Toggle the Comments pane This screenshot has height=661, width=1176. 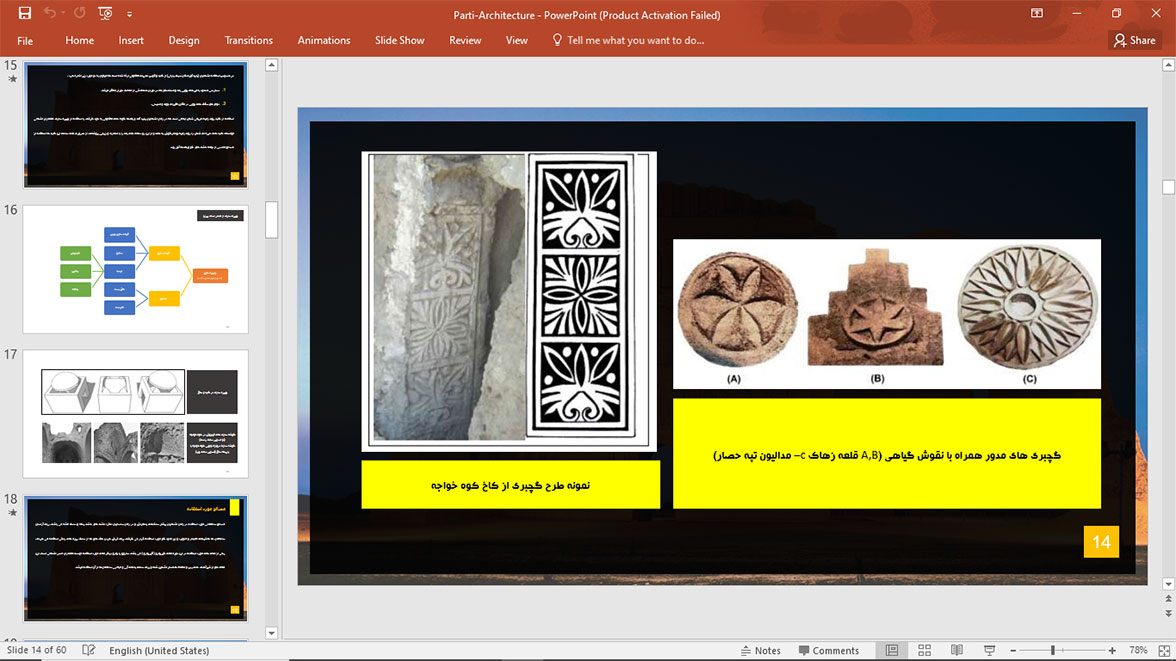(829, 650)
